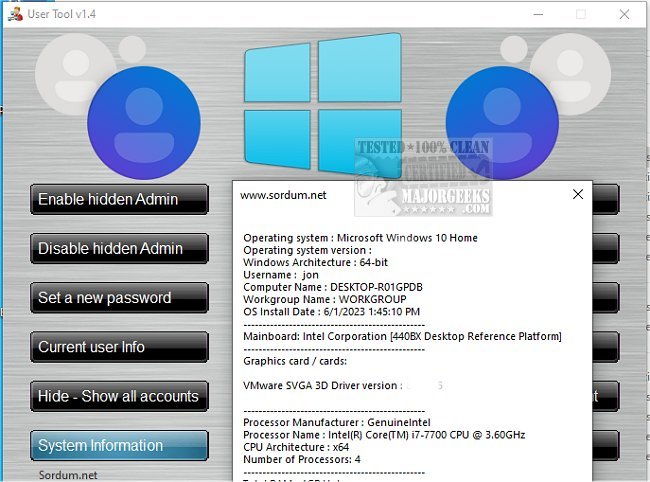This screenshot has height=482, width=650.
Task: Select the Graphics card / cards line
Action: coord(295,361)
